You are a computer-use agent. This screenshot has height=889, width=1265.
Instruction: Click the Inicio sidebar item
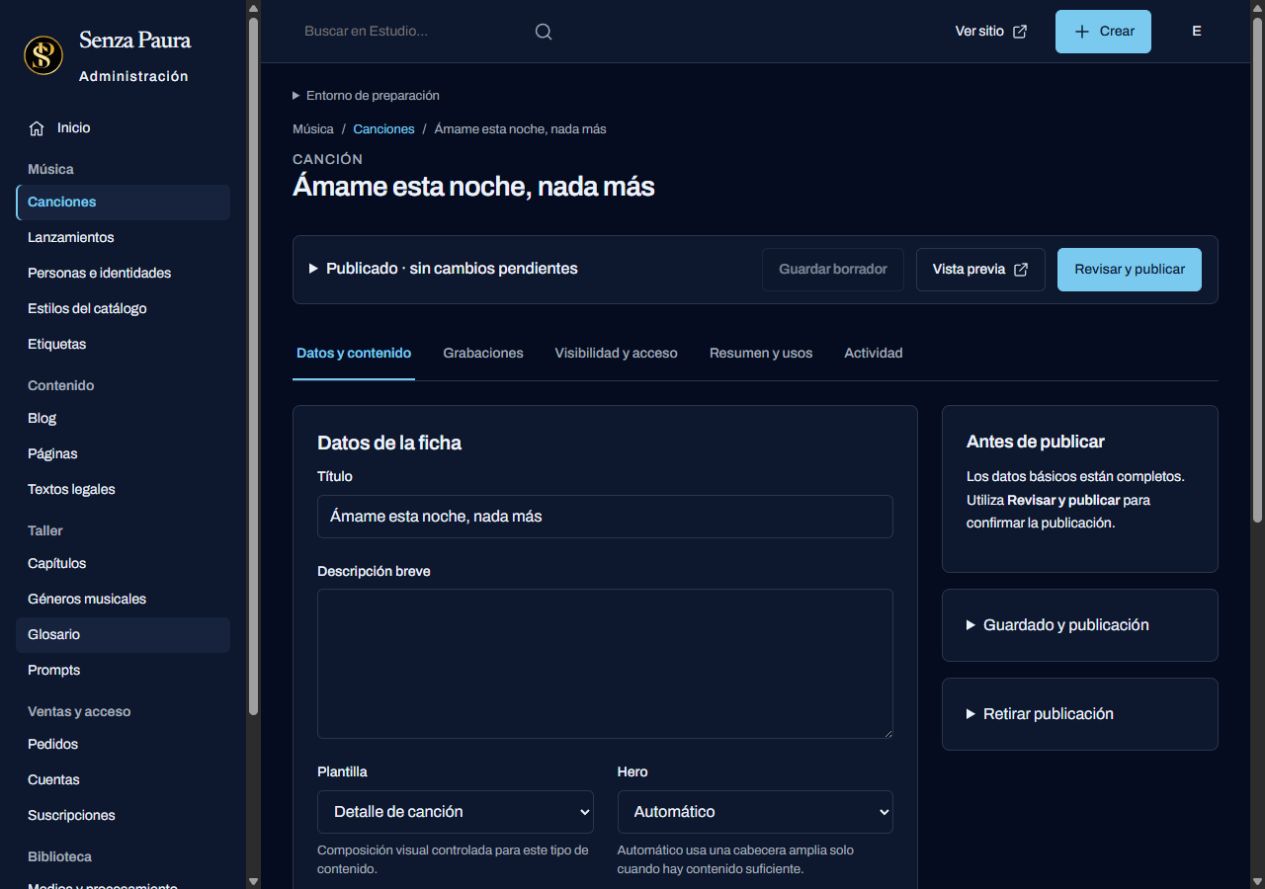point(123,128)
